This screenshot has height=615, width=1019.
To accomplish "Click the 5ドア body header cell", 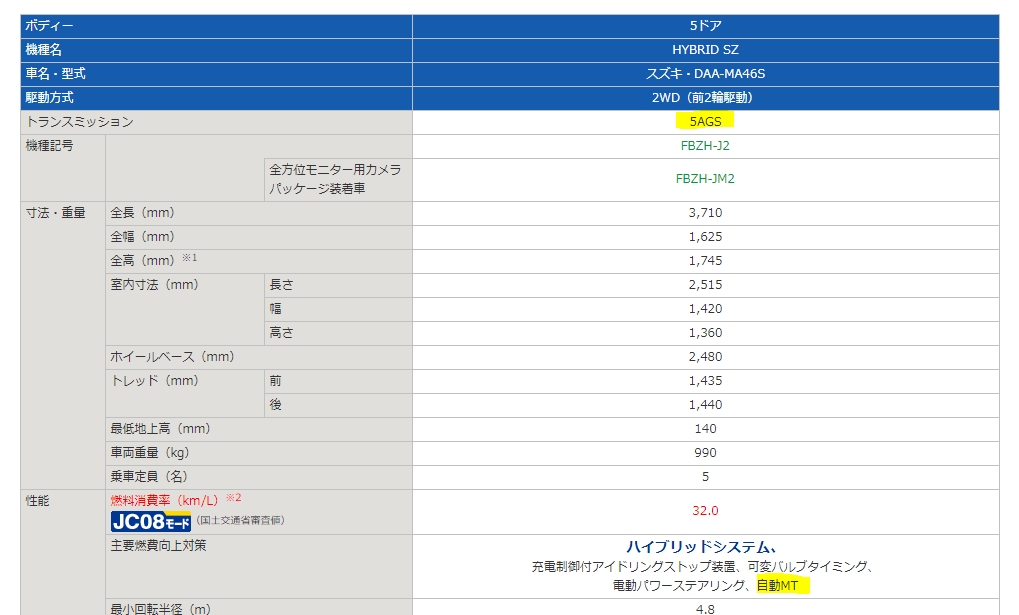I will coord(705,26).
